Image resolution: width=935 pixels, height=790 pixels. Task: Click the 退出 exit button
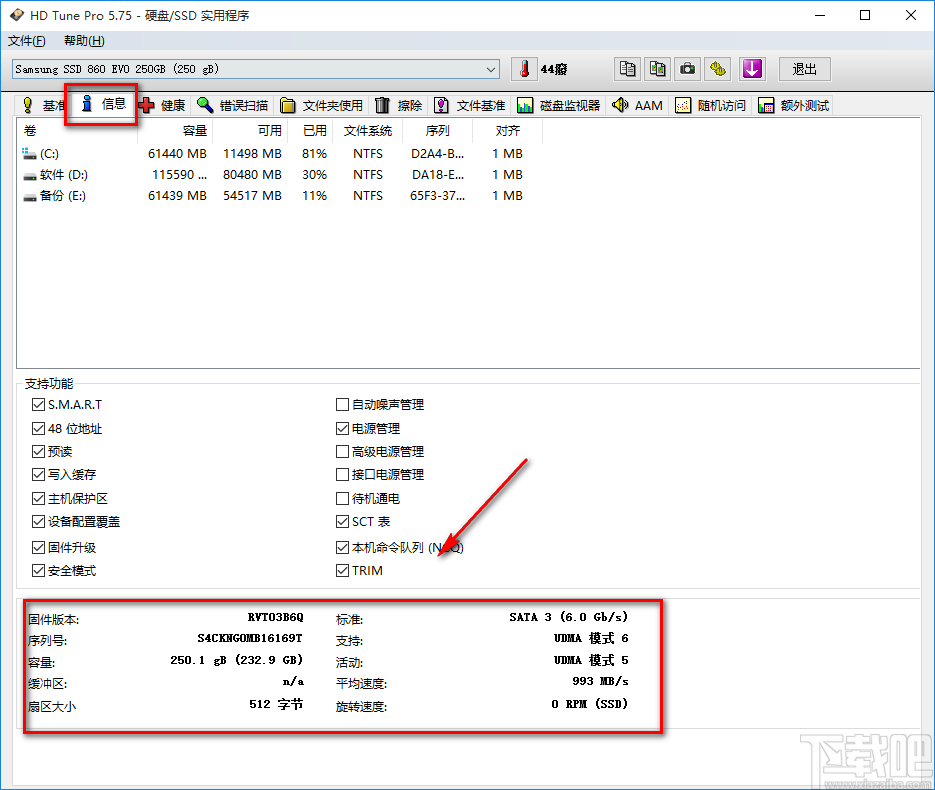point(804,69)
